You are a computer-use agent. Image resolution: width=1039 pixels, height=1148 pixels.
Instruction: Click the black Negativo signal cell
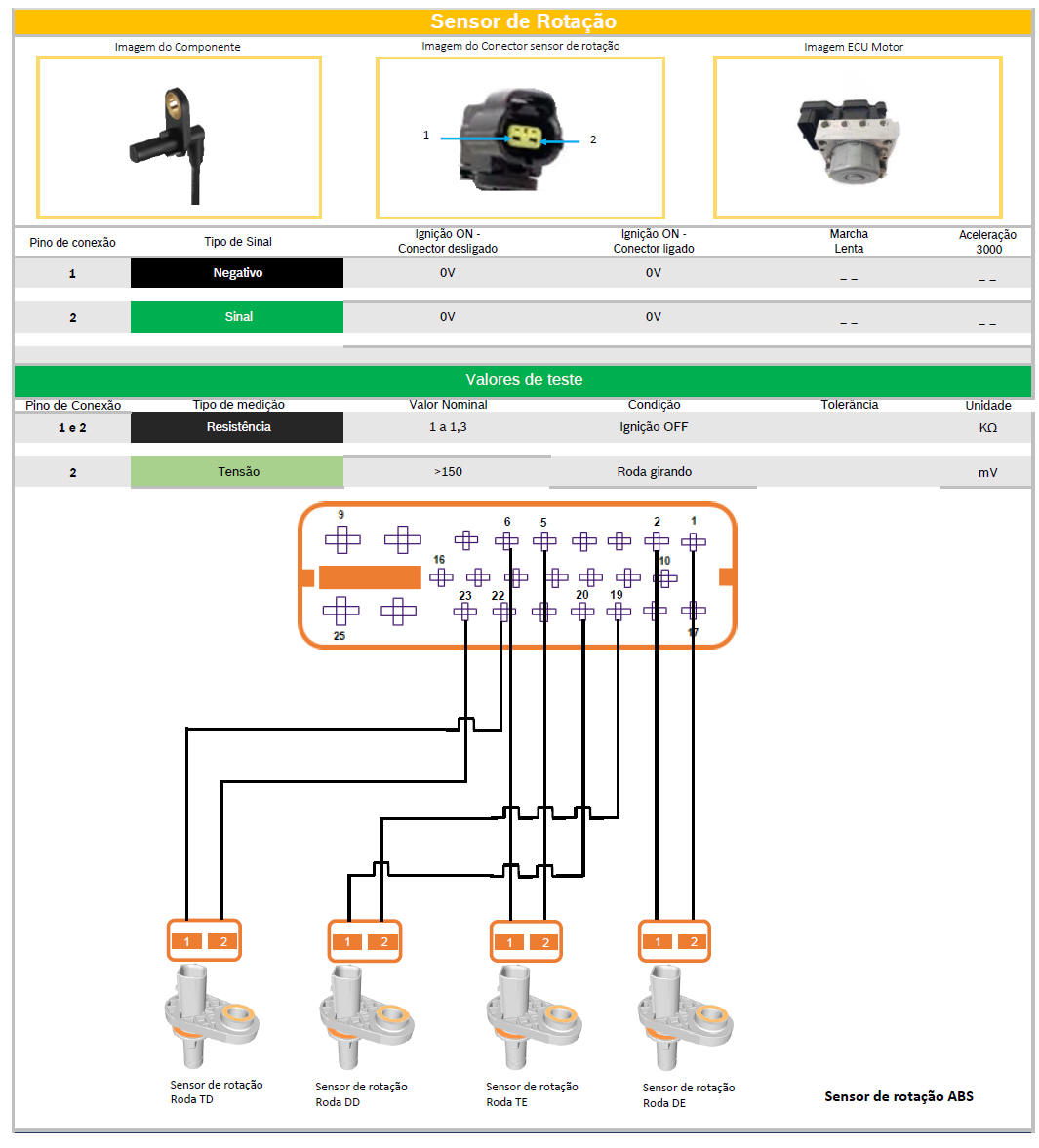coord(237,273)
